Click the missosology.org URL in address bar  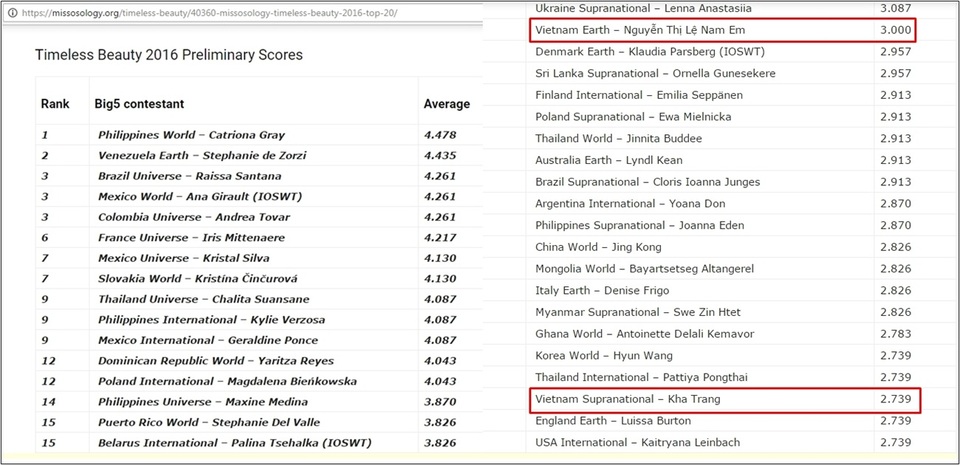[210, 12]
